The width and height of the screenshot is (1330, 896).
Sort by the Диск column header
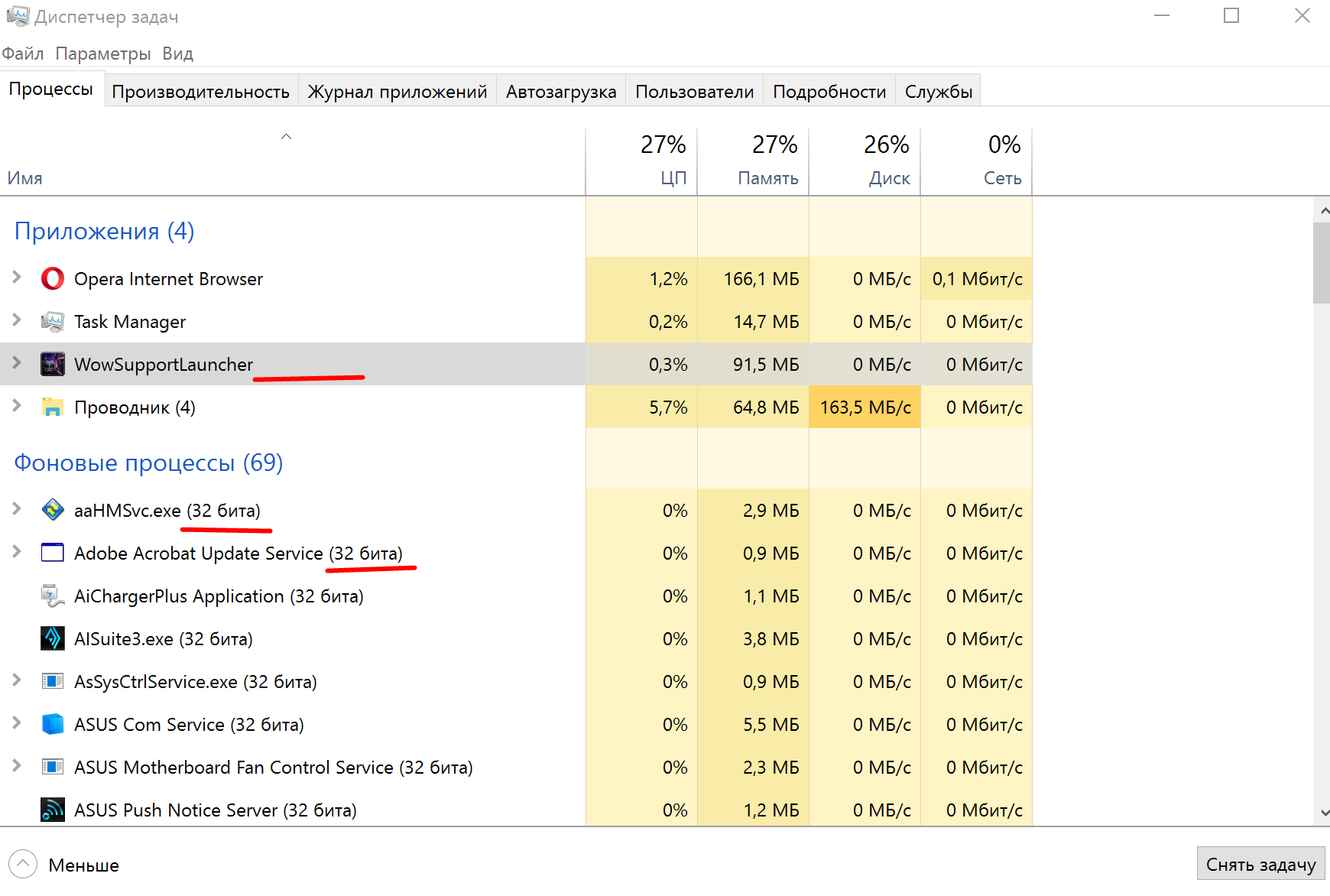point(864,161)
